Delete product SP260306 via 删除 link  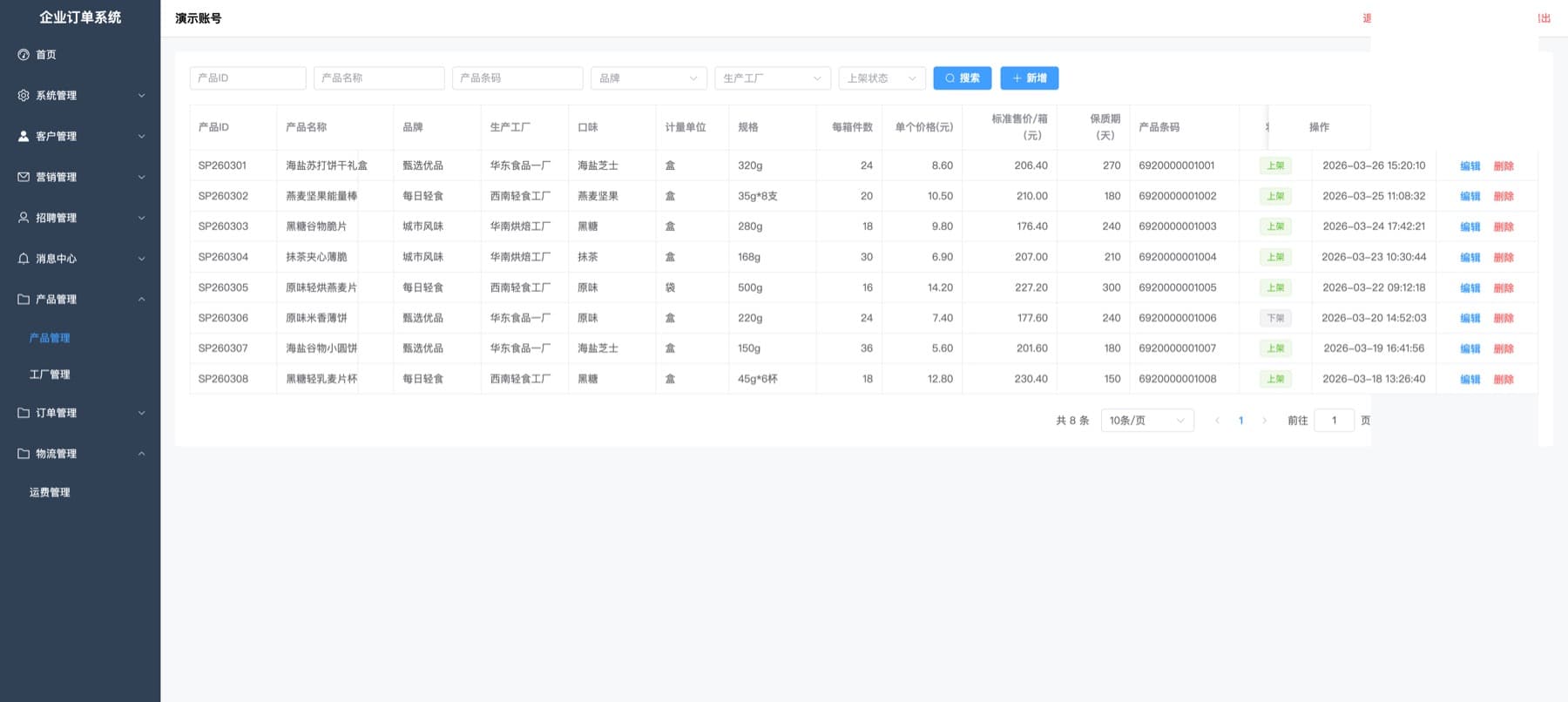1504,319
